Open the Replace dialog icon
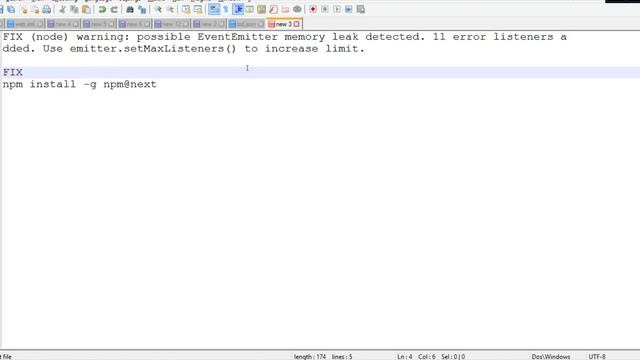 (x=142, y=9)
